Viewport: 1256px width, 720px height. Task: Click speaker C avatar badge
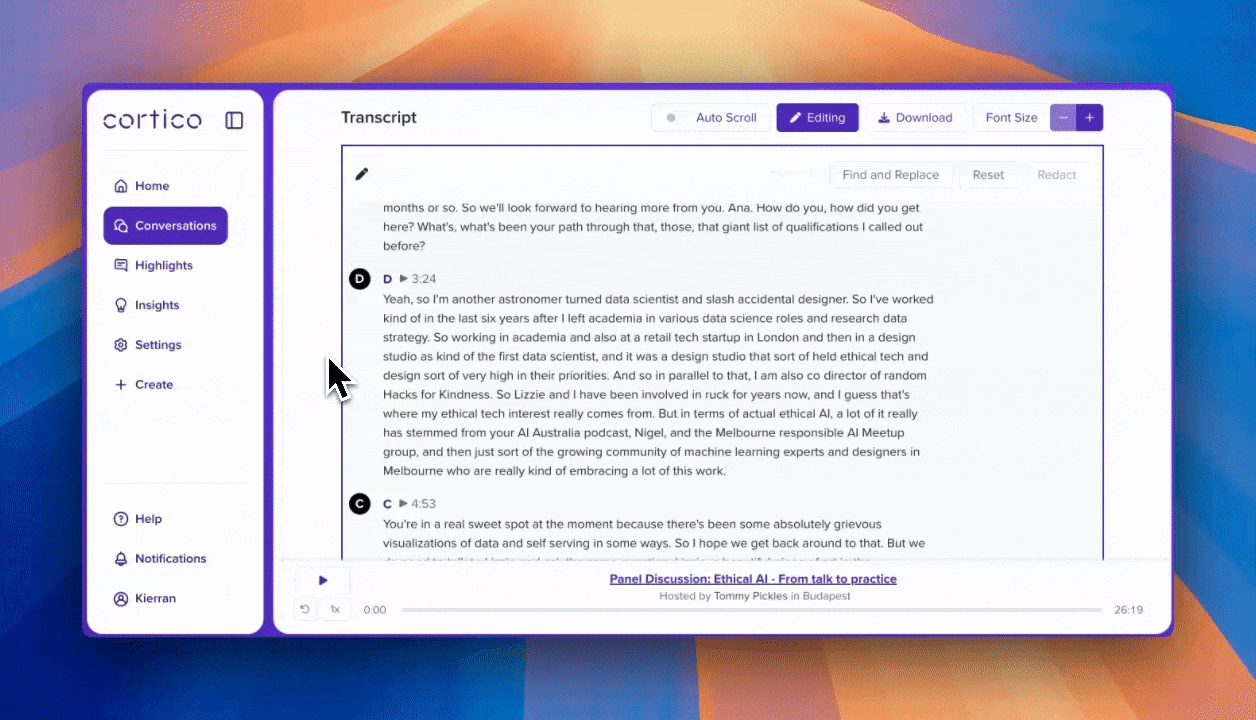360,504
